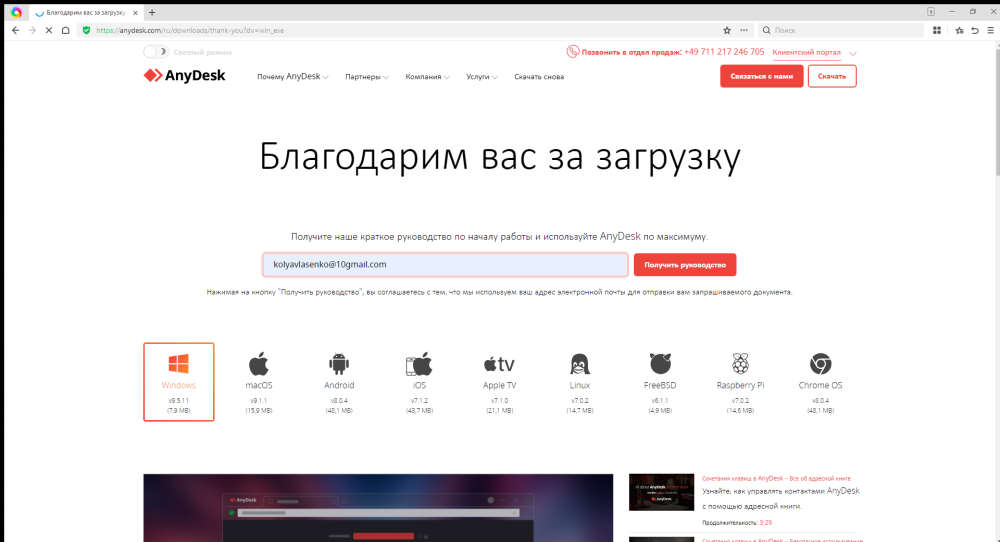
Task: Click the undo arrow toolbar icon
Action: [x=975, y=30]
